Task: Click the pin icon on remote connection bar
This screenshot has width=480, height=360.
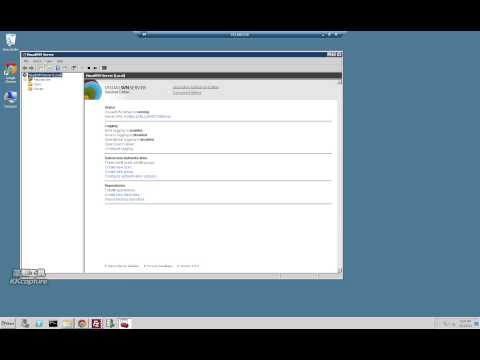Action: tap(144, 34)
